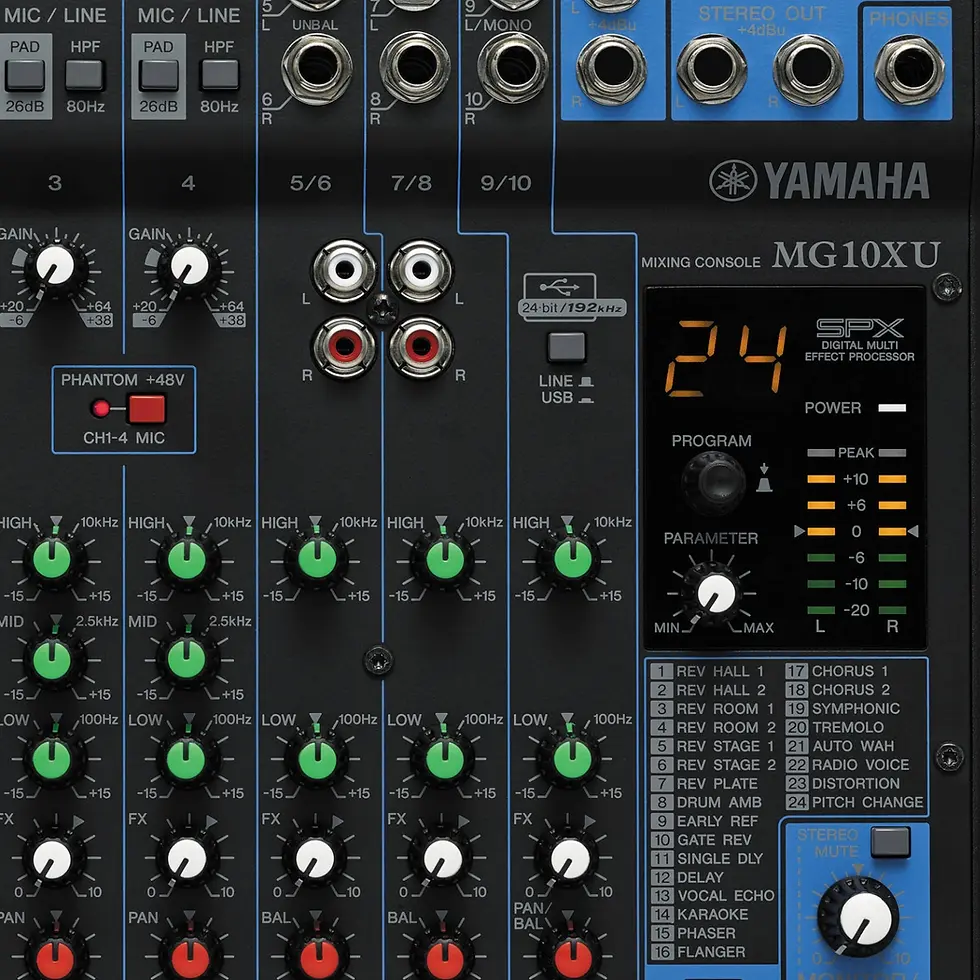Click the channel 9/10 LOW EQ knob

pyautogui.click(x=572, y=758)
